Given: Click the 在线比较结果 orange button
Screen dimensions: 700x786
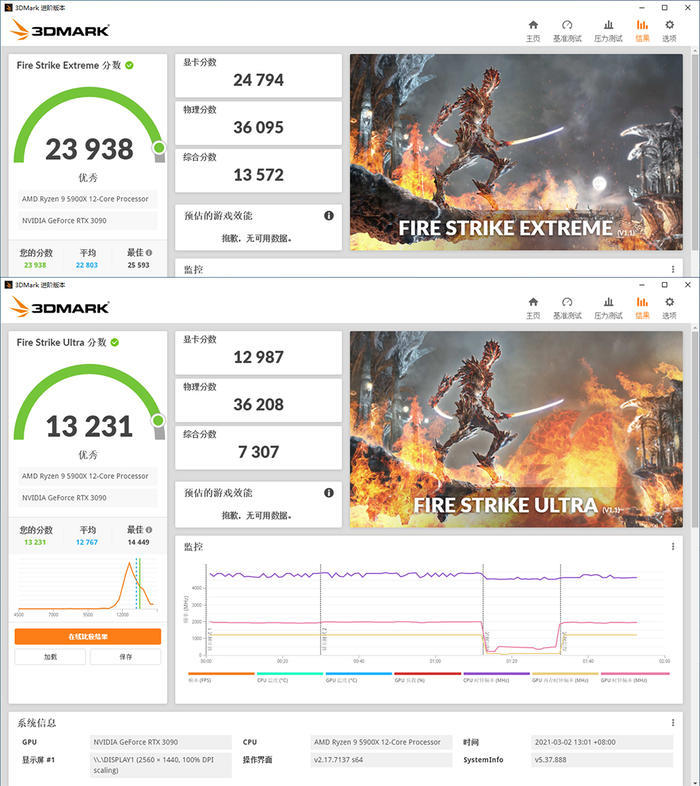Looking at the screenshot, I should (x=88, y=637).
